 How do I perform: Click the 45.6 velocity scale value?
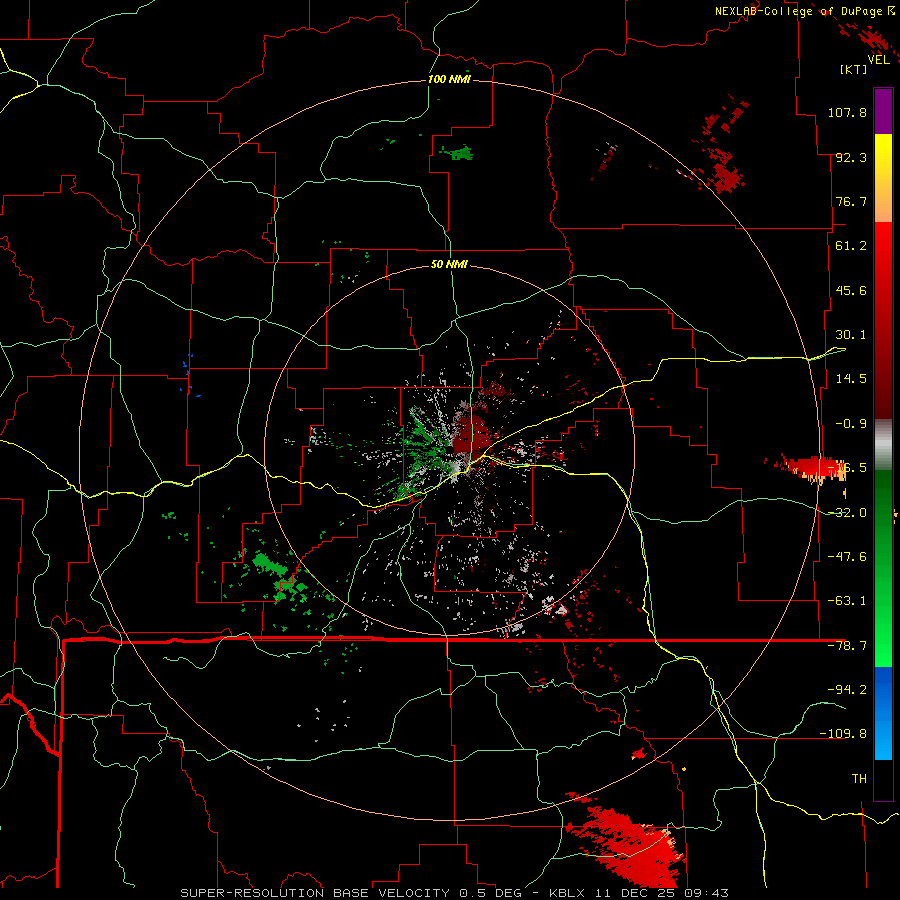(x=851, y=290)
